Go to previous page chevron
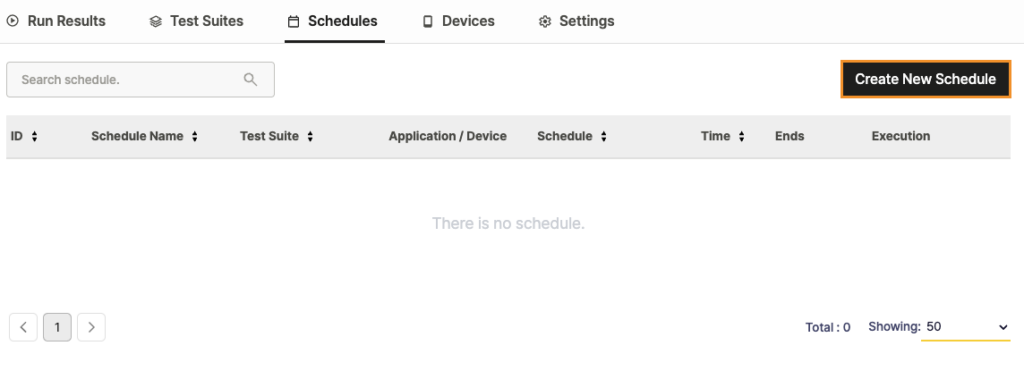This screenshot has height=371, width=1024. (24, 327)
